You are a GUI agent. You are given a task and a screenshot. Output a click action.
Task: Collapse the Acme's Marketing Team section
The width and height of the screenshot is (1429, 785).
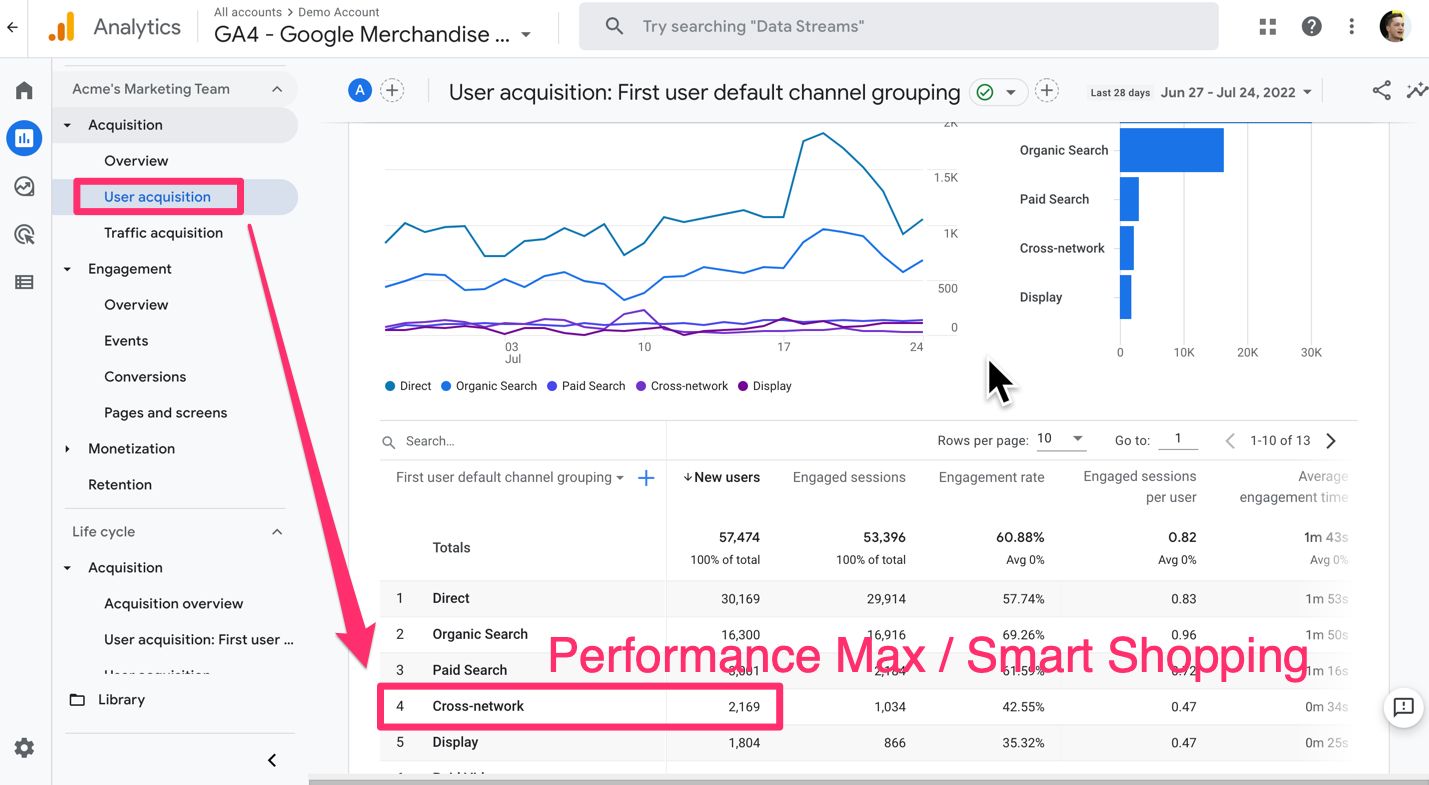click(277, 89)
